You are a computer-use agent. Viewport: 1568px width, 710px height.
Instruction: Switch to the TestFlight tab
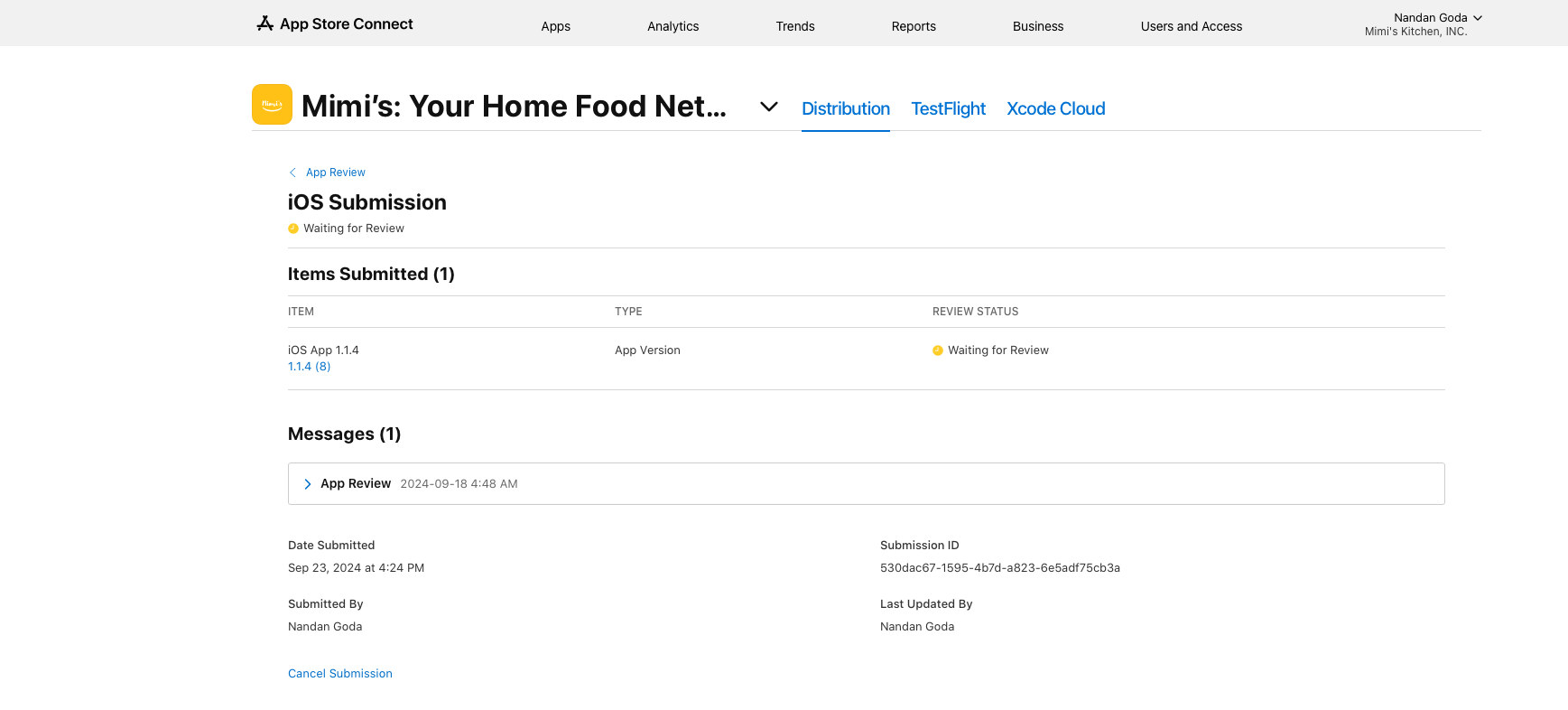coord(948,108)
